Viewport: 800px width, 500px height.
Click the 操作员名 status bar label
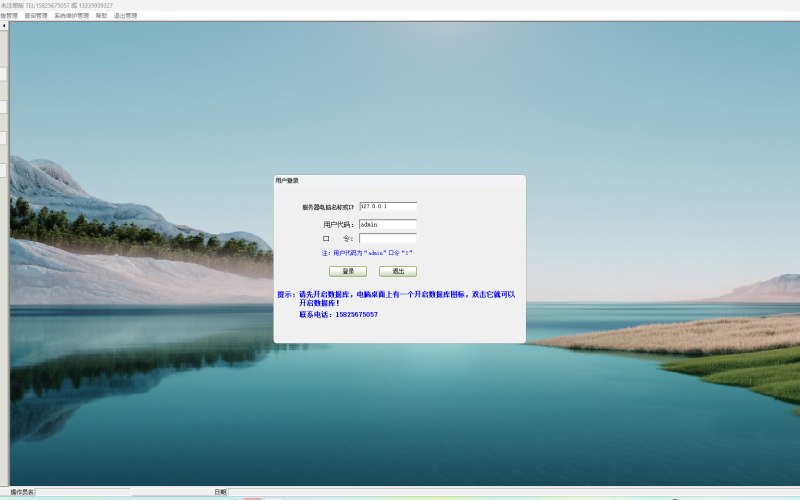pyautogui.click(x=22, y=492)
